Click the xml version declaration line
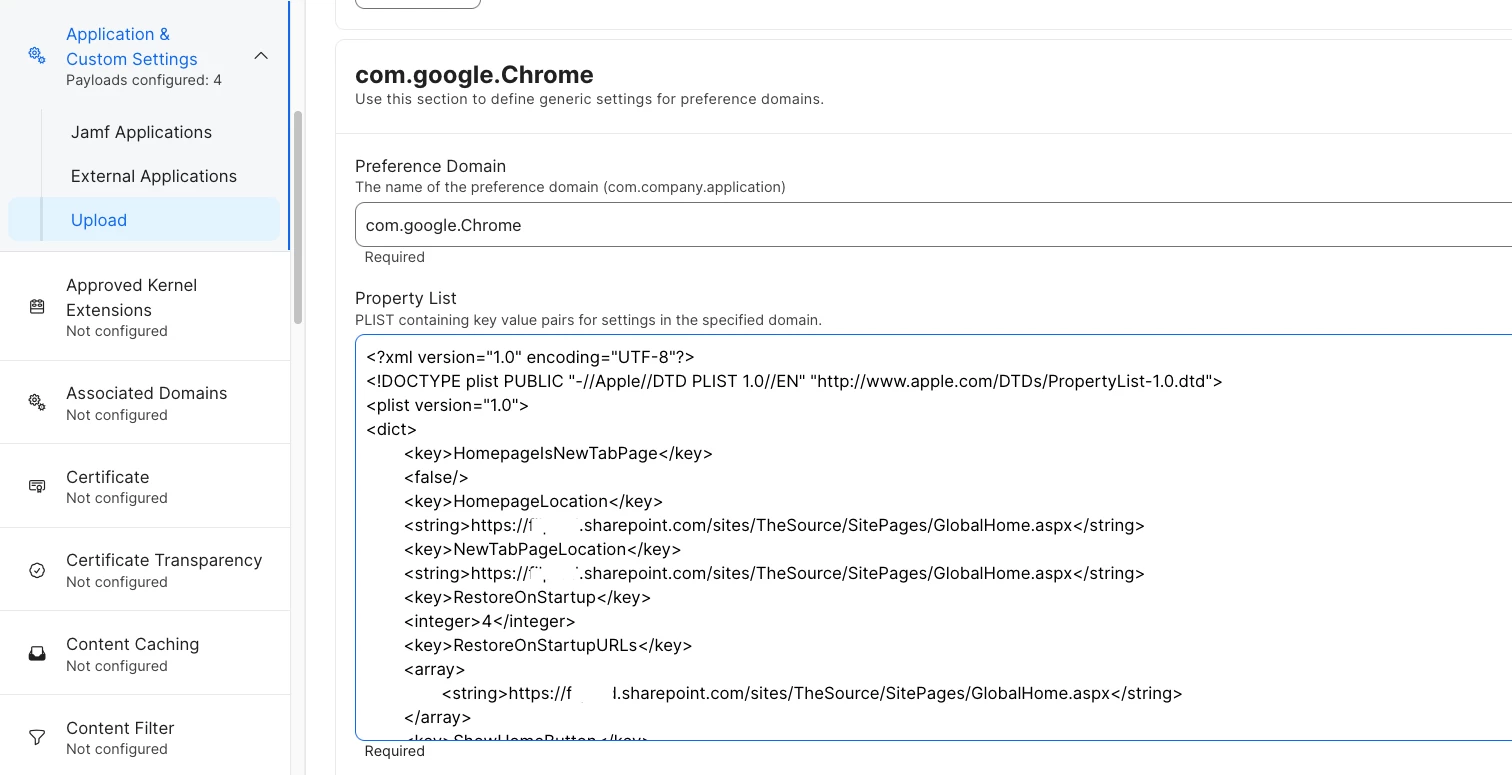1512x775 pixels. tap(530, 357)
